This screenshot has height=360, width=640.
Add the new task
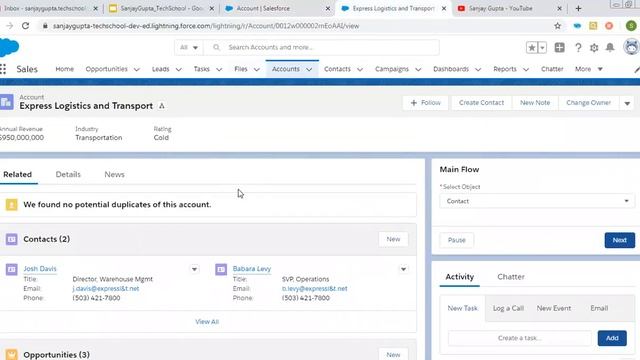[x=612, y=338]
